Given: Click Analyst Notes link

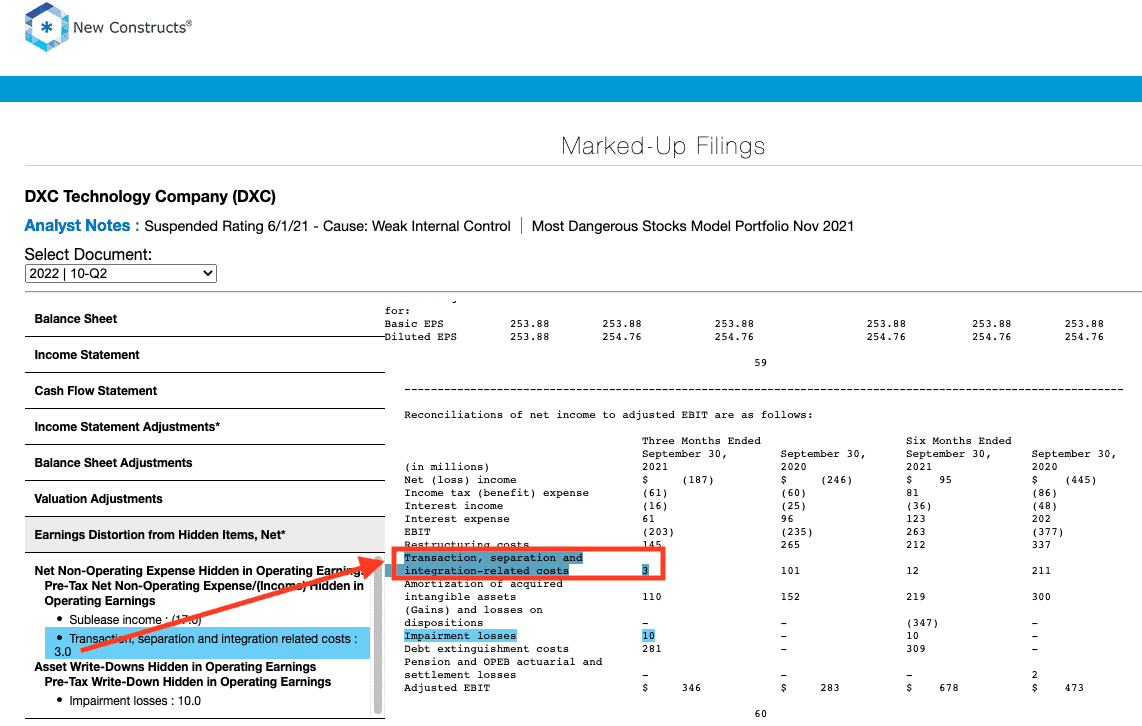Looking at the screenshot, I should pos(82,226).
